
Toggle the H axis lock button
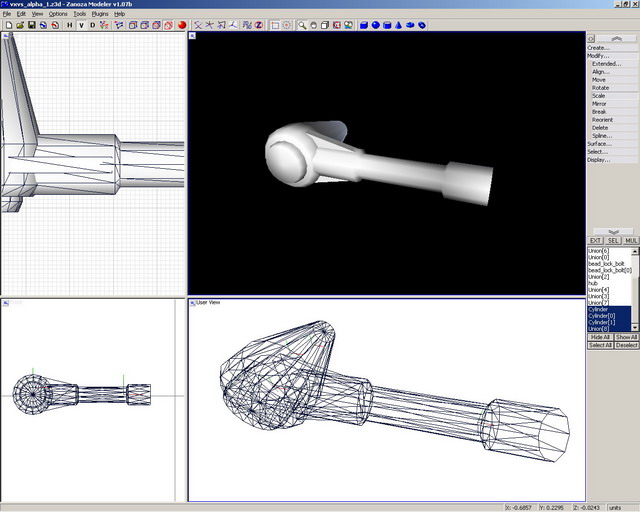point(69,25)
